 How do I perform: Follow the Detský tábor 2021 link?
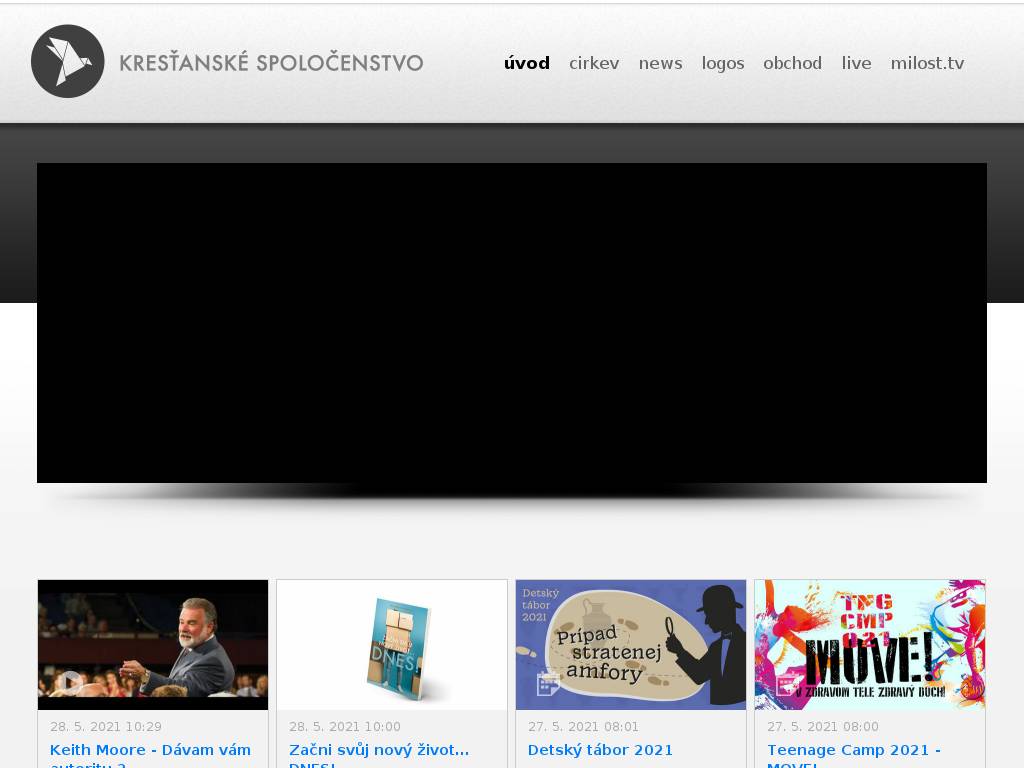point(600,750)
